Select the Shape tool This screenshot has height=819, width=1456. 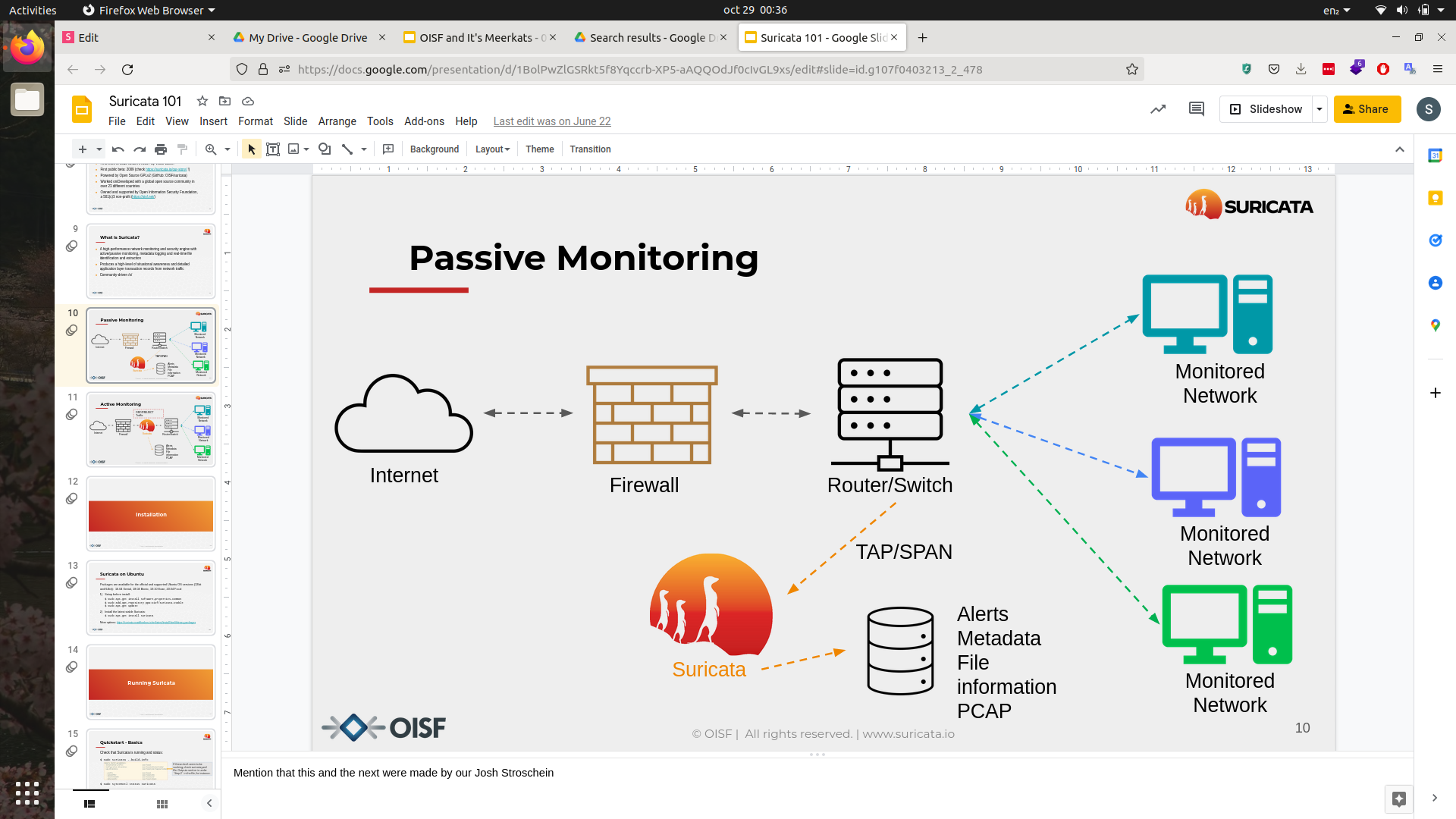point(325,149)
